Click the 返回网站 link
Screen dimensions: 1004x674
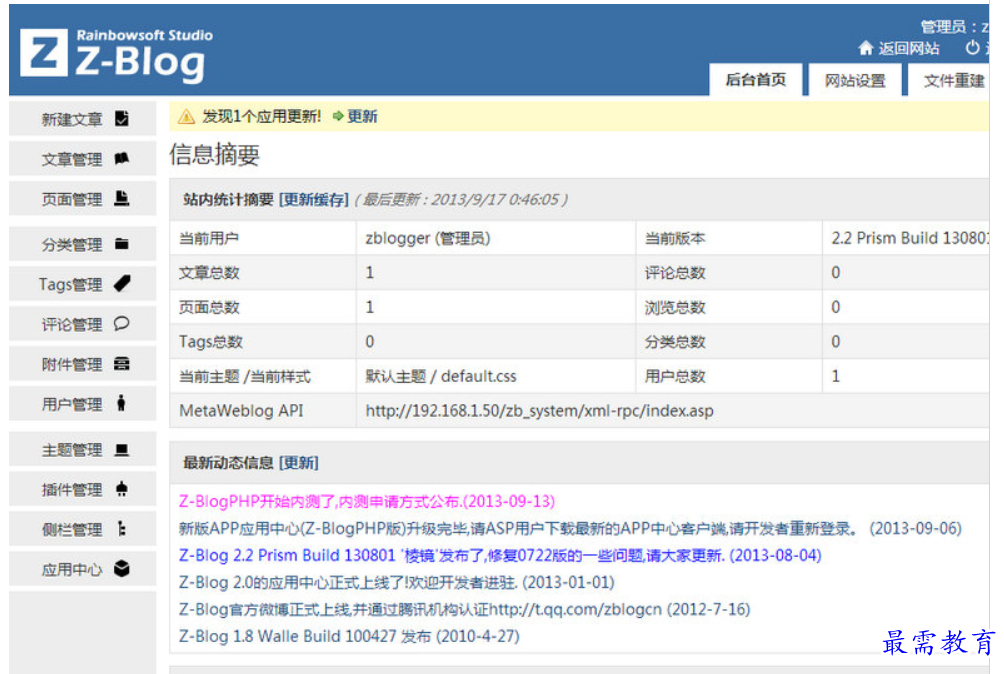click(909, 49)
